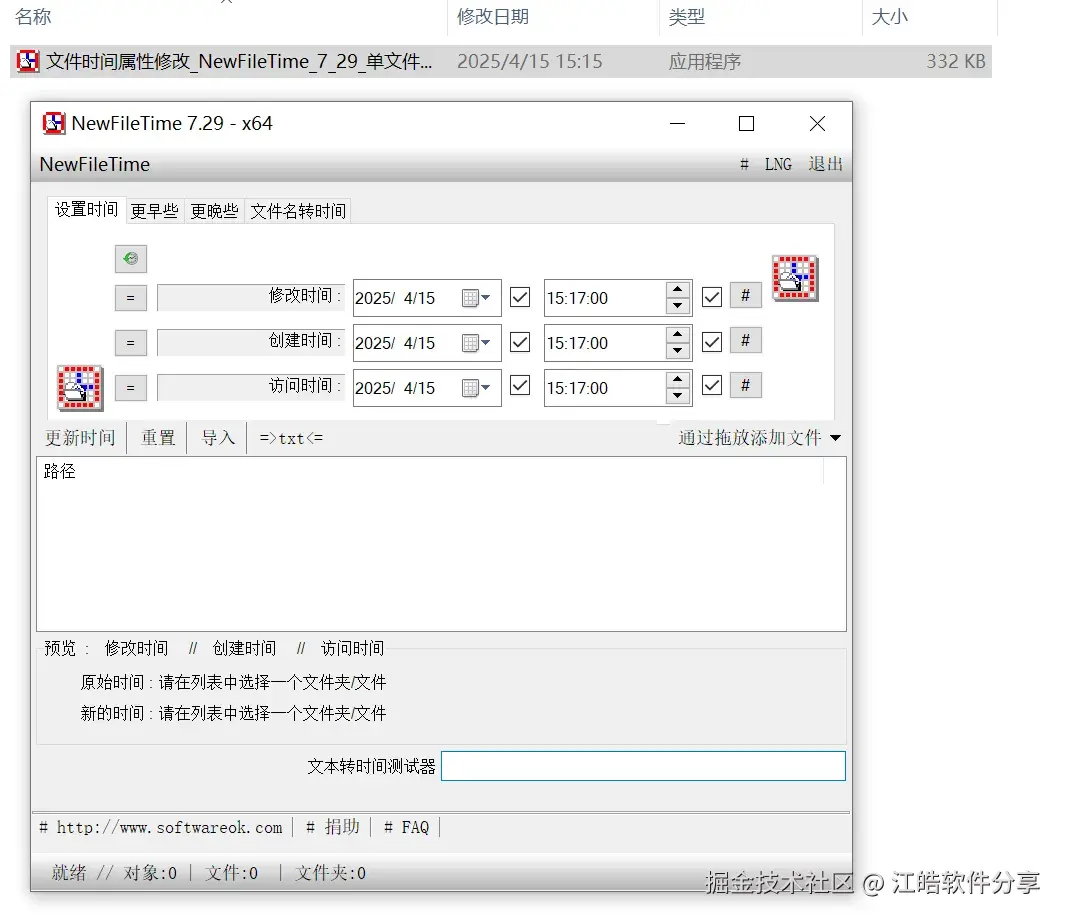Open the calendar picker for 访问时间 date
The image size is (1065, 921).
pyautogui.click(x=476, y=388)
